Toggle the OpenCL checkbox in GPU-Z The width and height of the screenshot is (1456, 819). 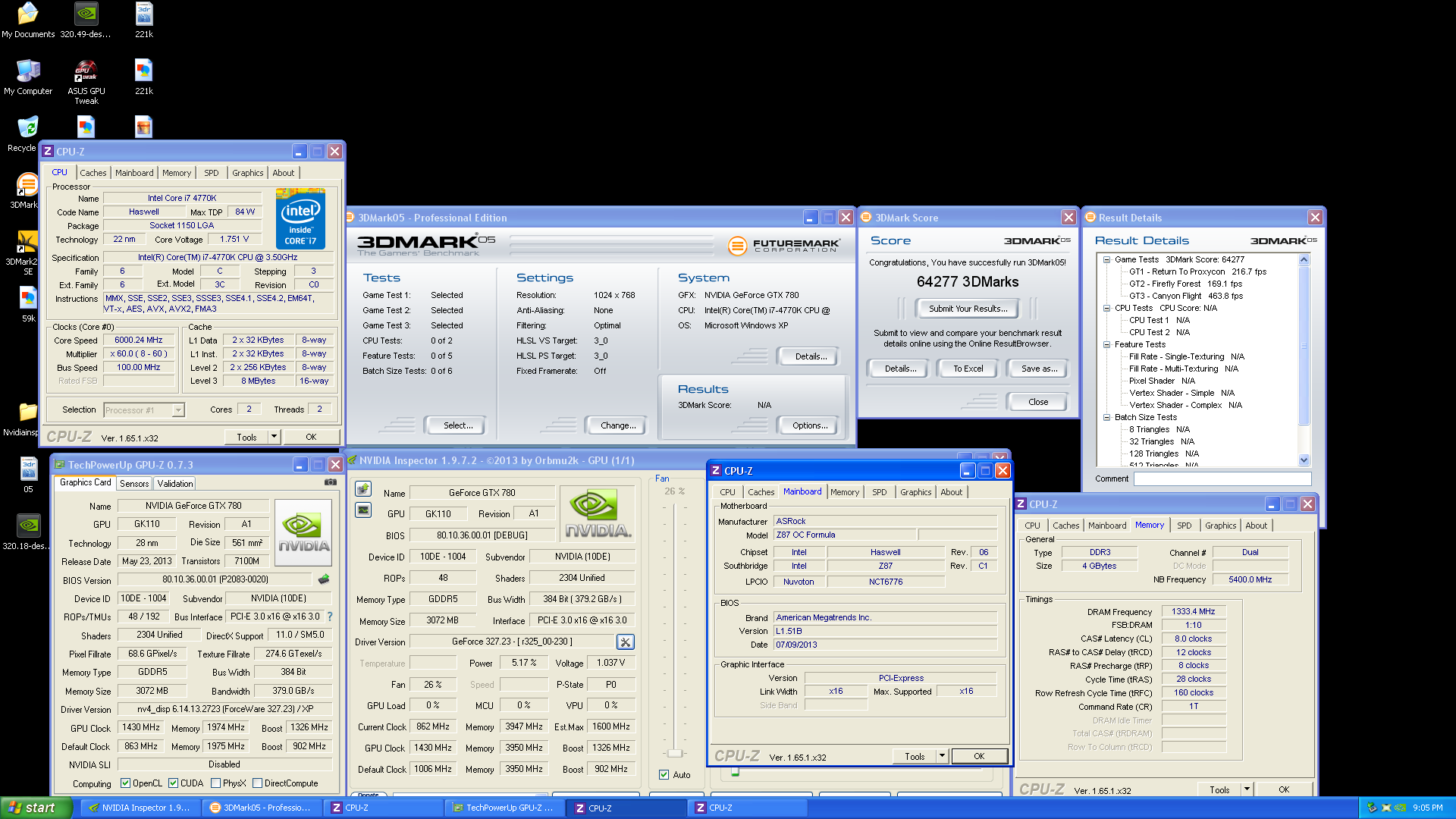tap(126, 783)
